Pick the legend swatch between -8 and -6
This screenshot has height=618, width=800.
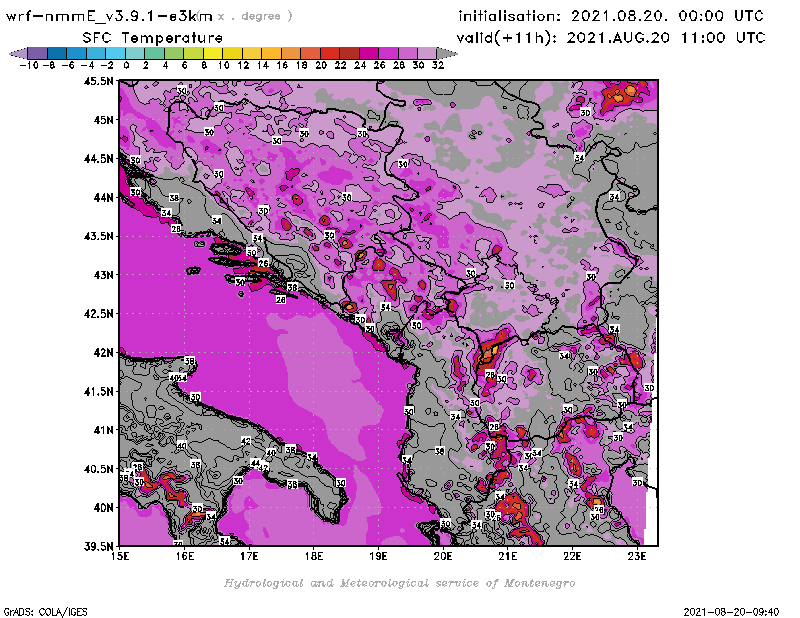(57, 53)
